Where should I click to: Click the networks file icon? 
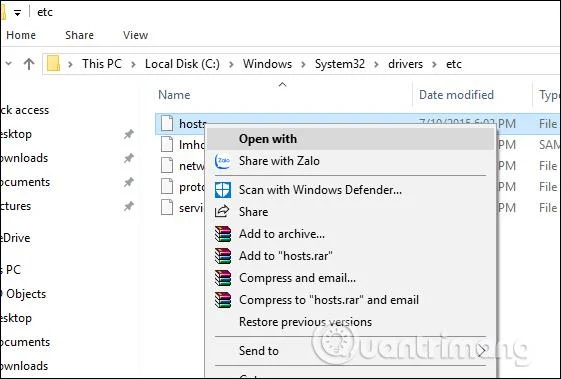(x=167, y=165)
